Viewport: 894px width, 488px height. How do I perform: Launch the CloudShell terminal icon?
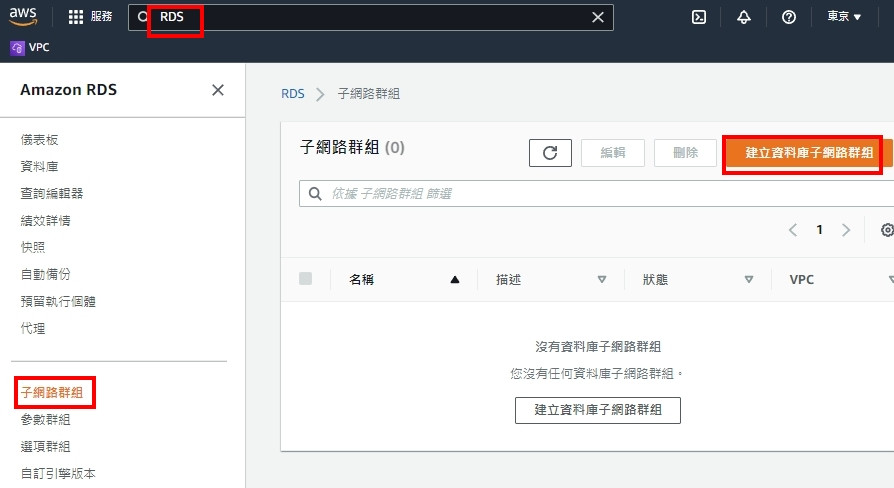(698, 17)
